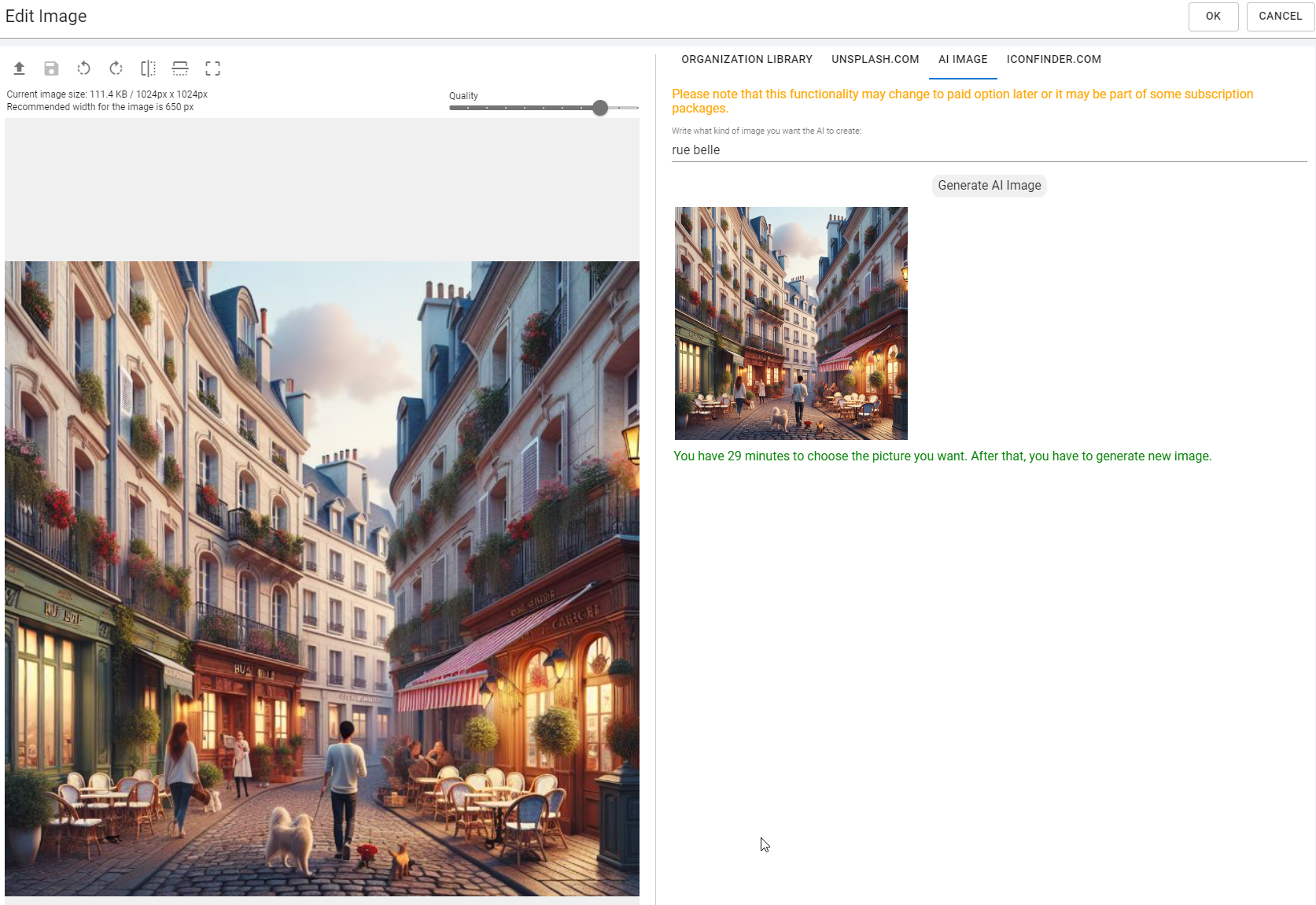The width and height of the screenshot is (1316, 905).
Task: Click the 'Quality' label above the slider
Action: [463, 96]
